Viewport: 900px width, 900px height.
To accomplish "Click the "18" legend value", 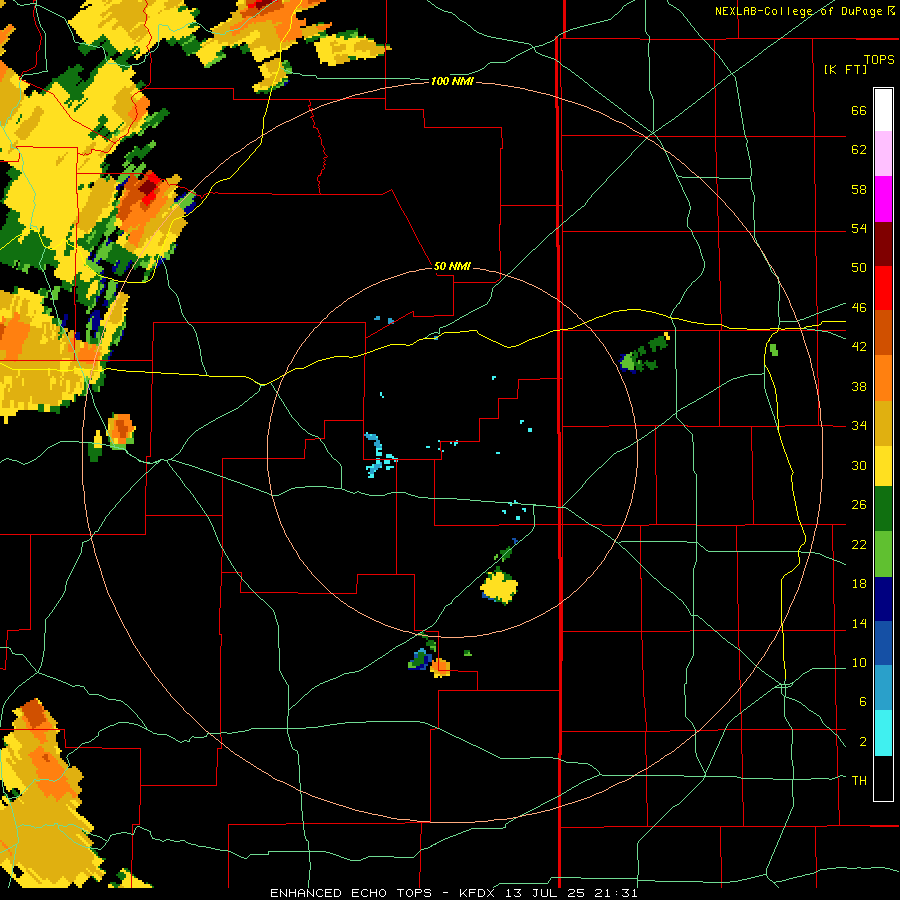I will [859, 584].
